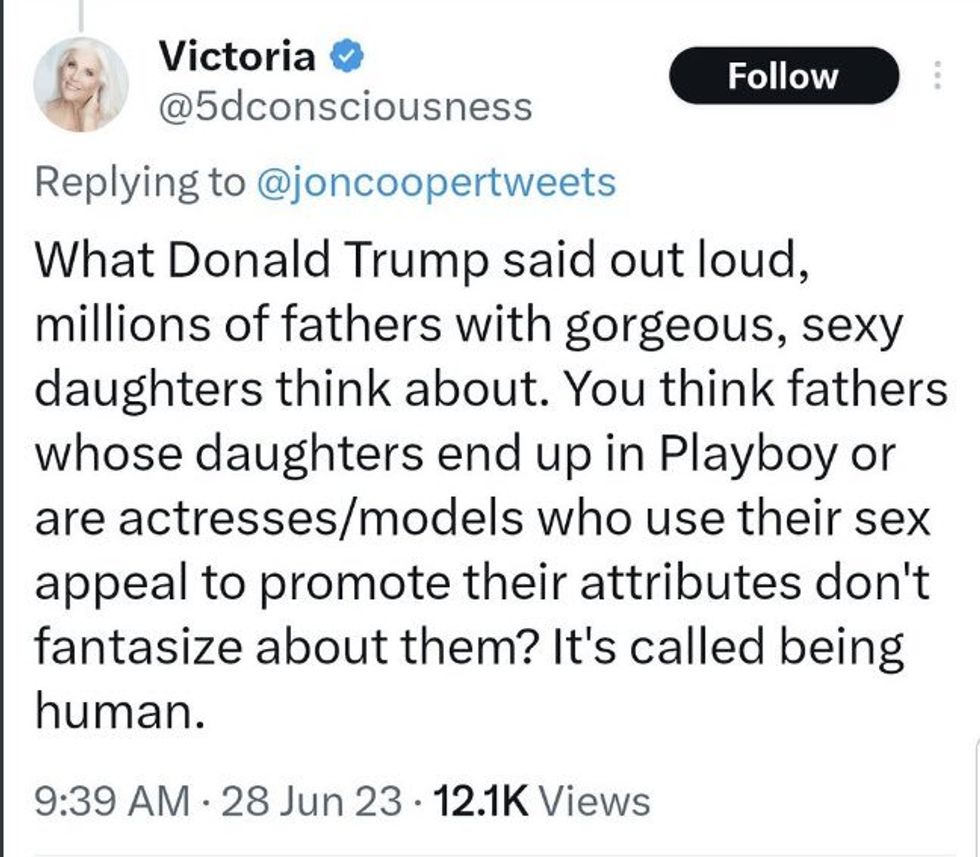Click the display name Victoria
The height and width of the screenshot is (857, 980).
pos(237,58)
